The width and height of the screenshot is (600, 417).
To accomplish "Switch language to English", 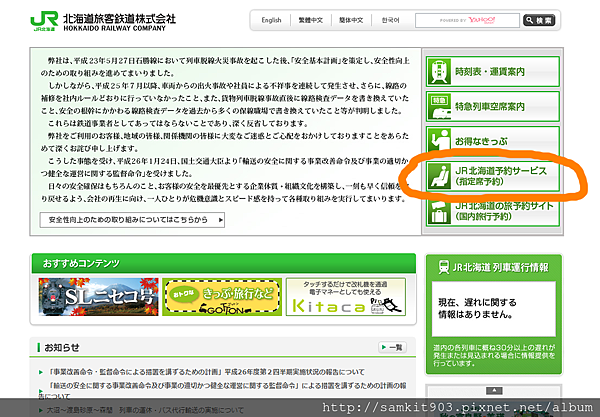I will pos(271,20).
